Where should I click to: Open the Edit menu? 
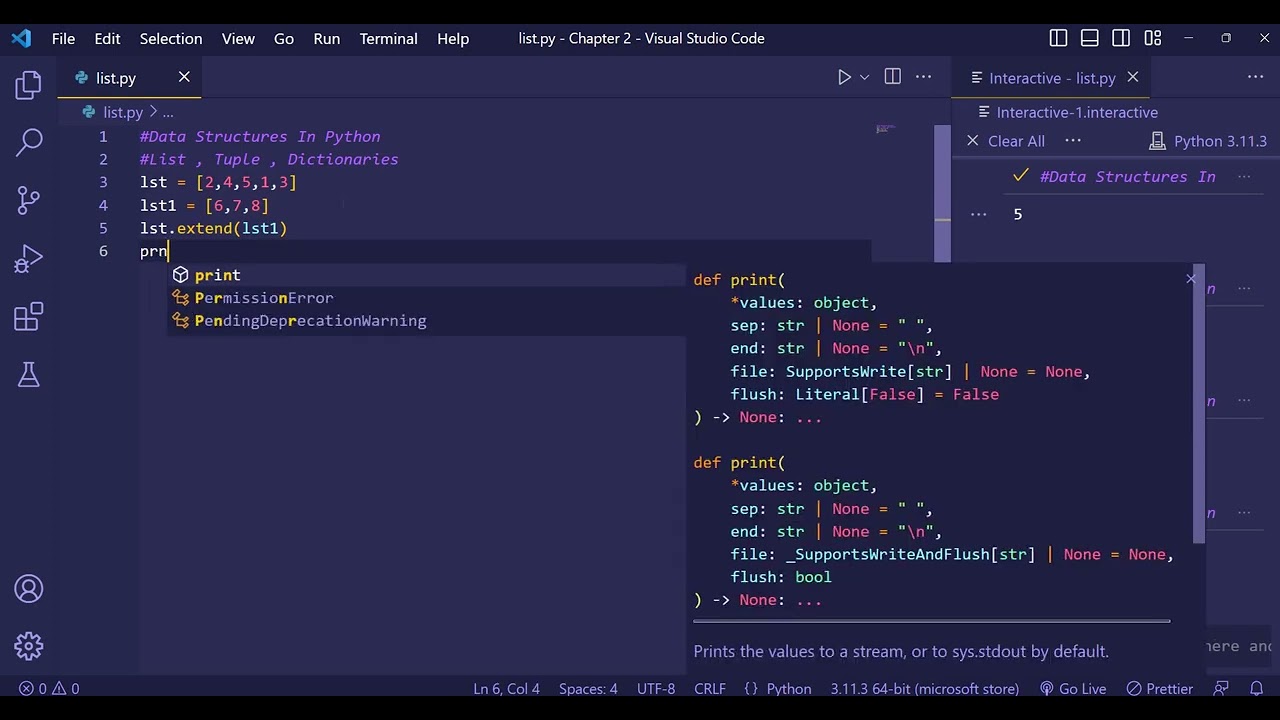click(107, 38)
